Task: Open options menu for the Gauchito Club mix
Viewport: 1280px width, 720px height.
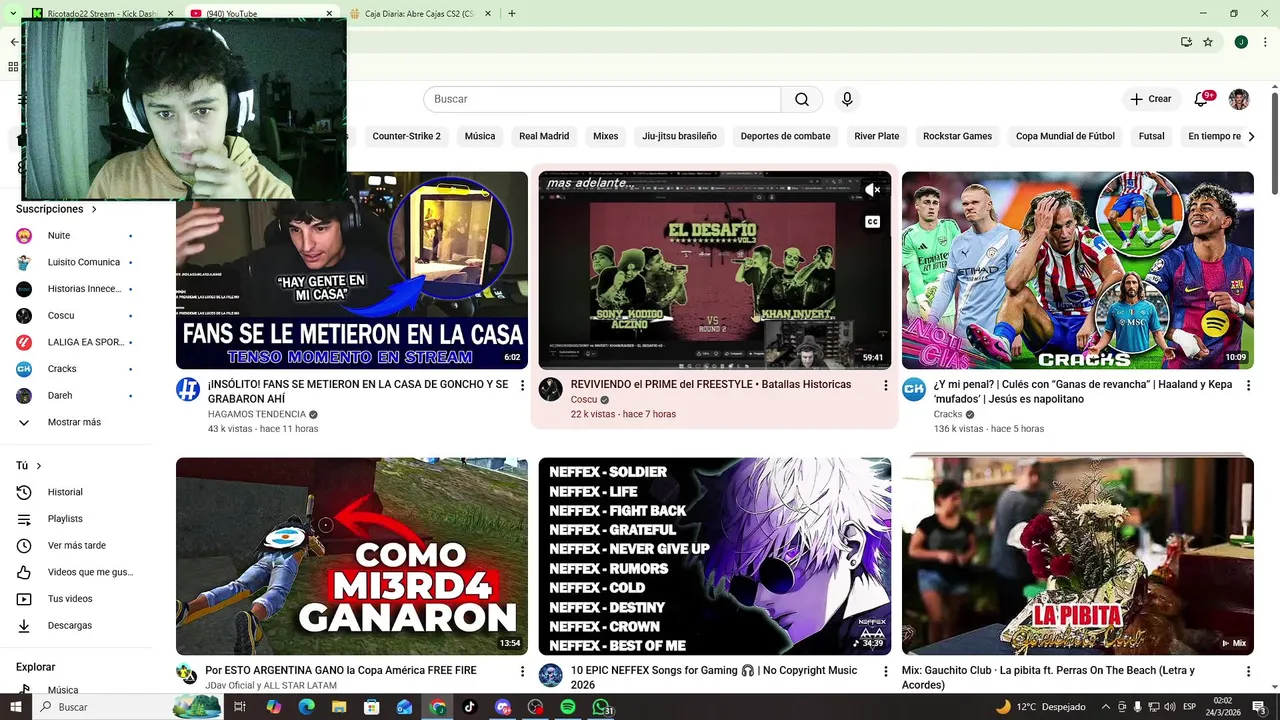Action: (1248, 672)
